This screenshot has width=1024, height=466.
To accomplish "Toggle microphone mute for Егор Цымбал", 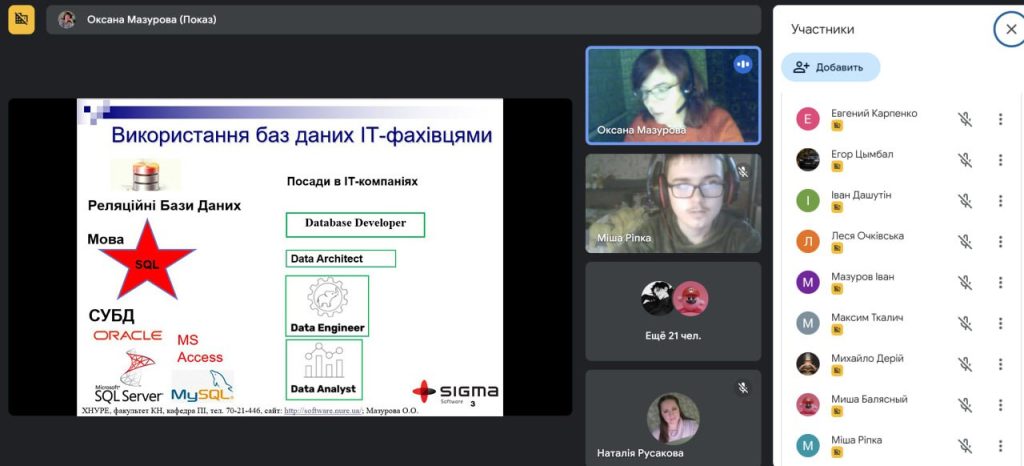I will (964, 160).
